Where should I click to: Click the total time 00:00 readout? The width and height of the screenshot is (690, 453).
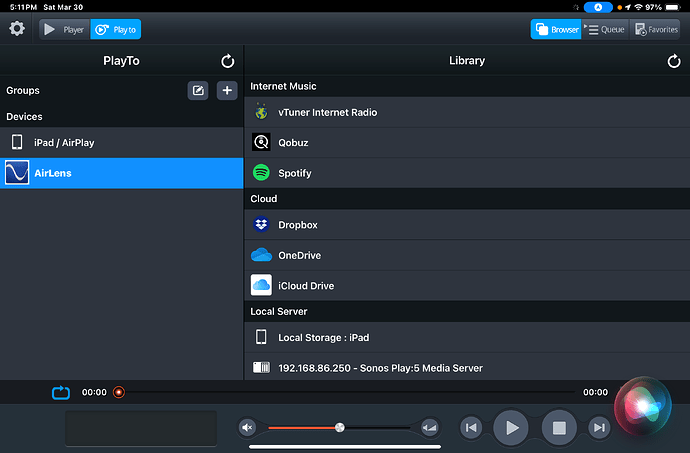click(595, 392)
